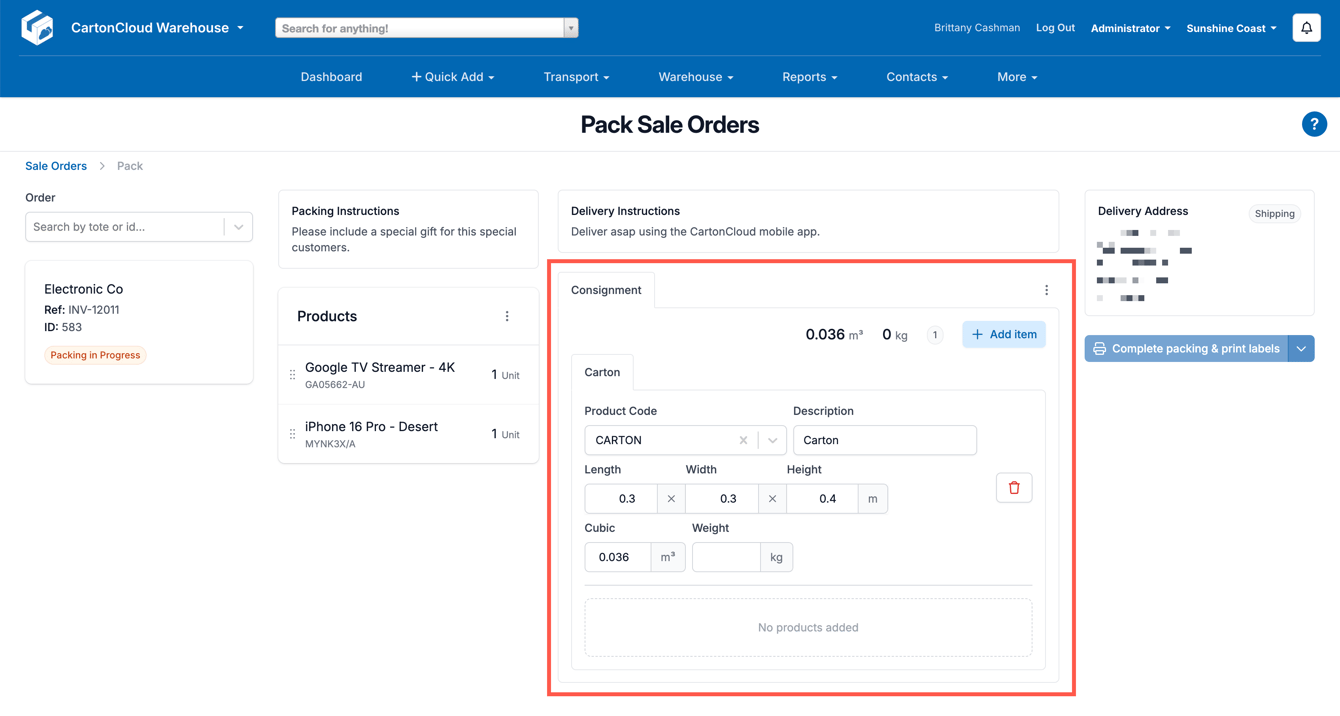Click the Width input field
Screen dimensions: 1340x716
point(722,499)
